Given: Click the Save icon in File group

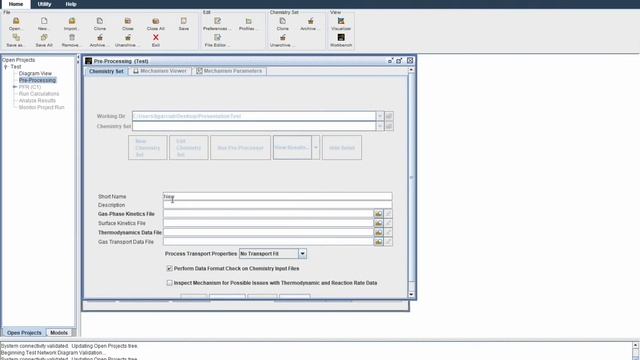Looking at the screenshot, I should click(184, 21).
